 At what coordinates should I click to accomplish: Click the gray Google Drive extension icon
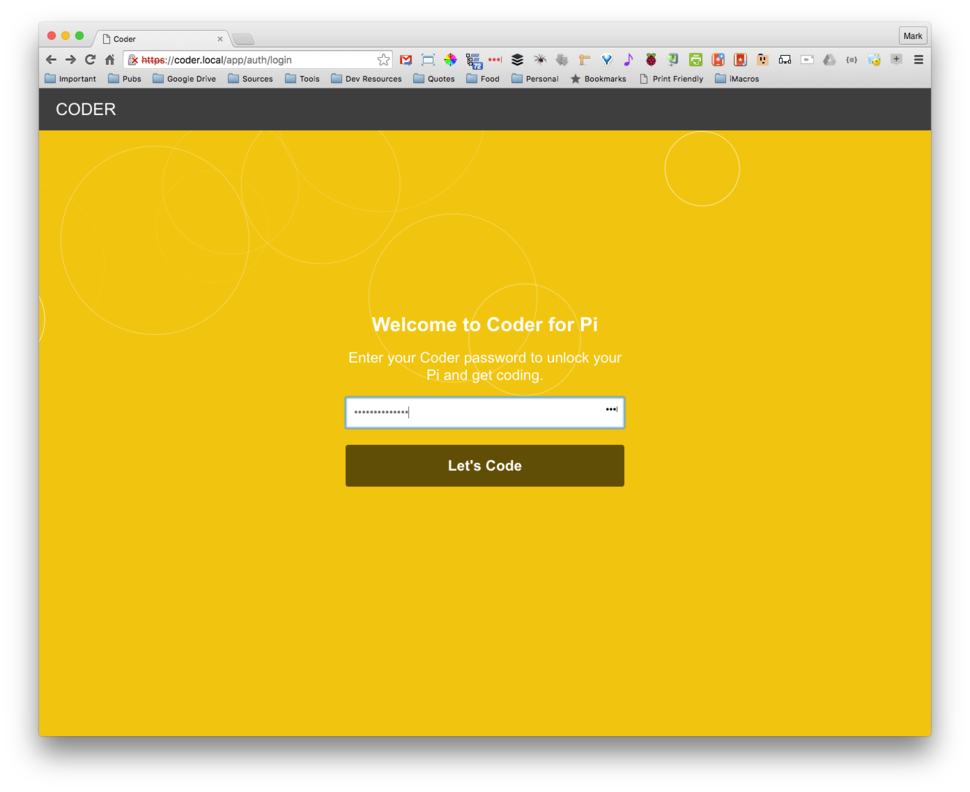829,60
